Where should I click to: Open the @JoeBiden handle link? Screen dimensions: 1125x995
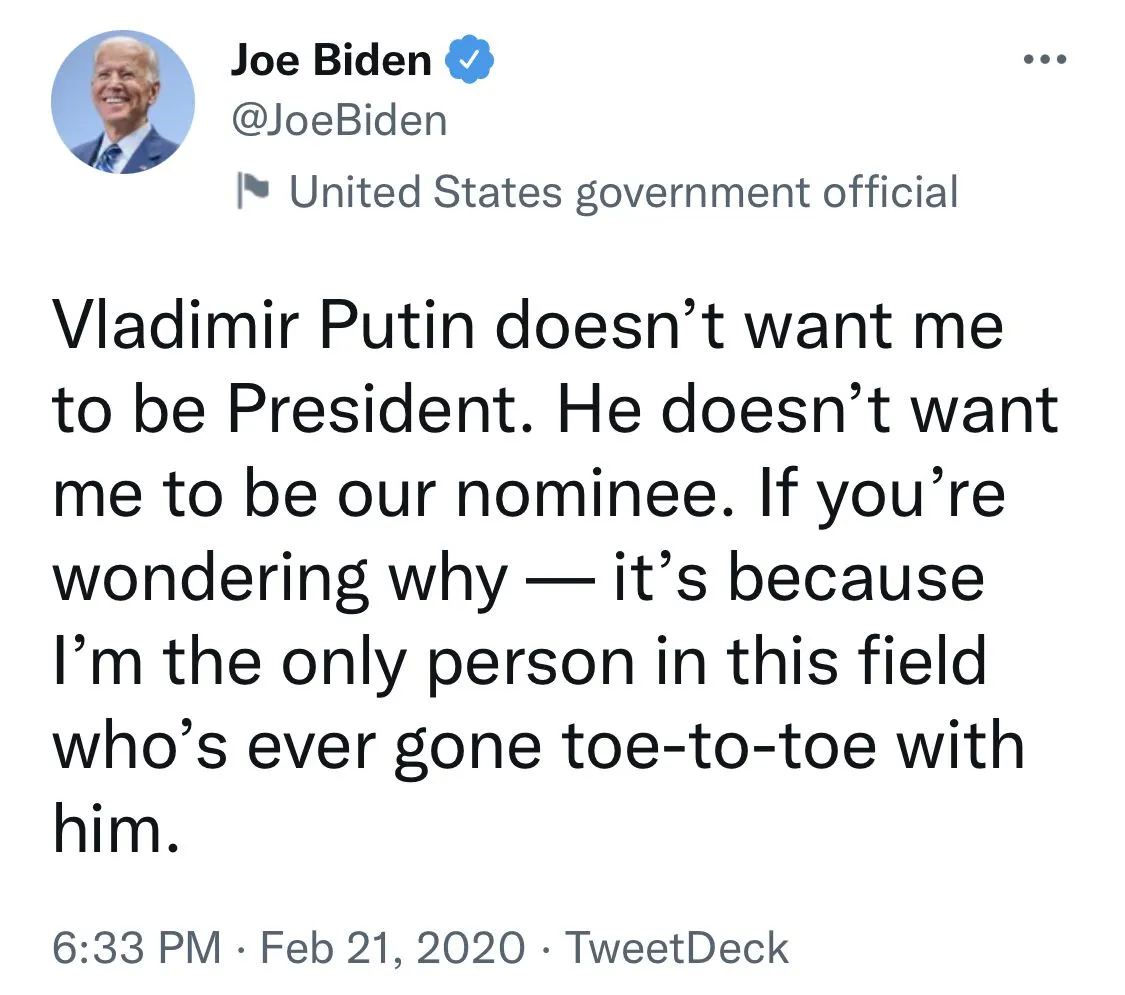tap(339, 122)
